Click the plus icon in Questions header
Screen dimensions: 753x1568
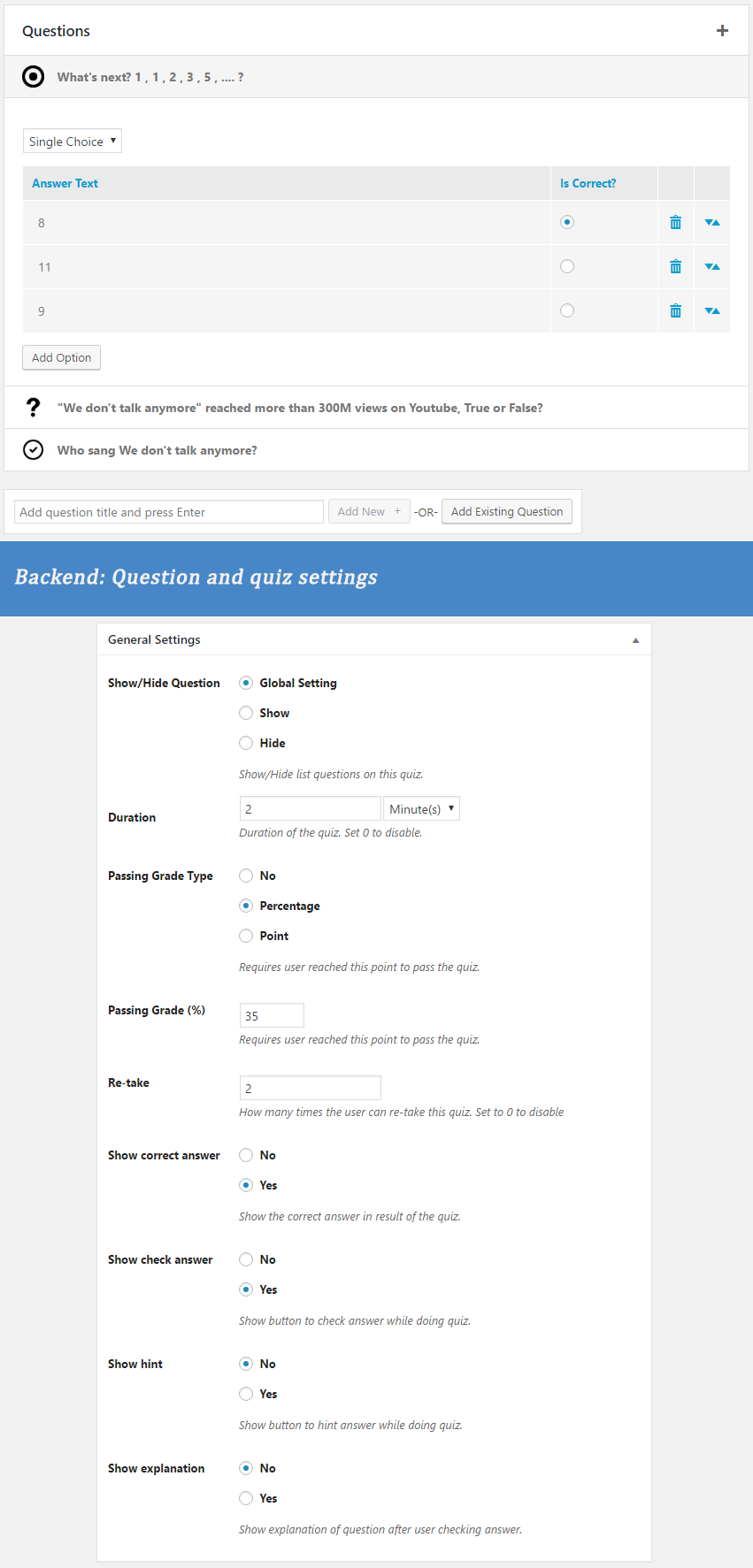tap(722, 31)
